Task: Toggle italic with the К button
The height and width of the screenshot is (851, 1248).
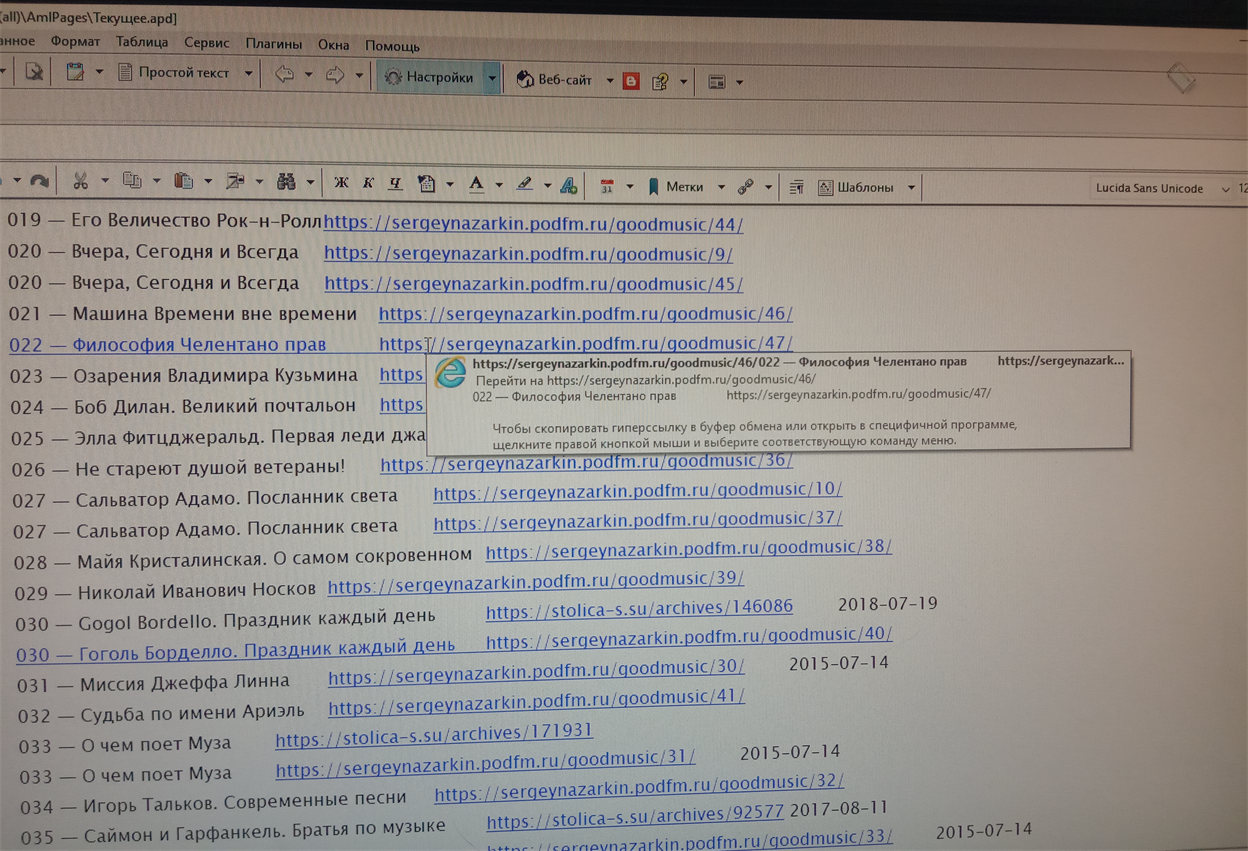Action: tap(368, 183)
